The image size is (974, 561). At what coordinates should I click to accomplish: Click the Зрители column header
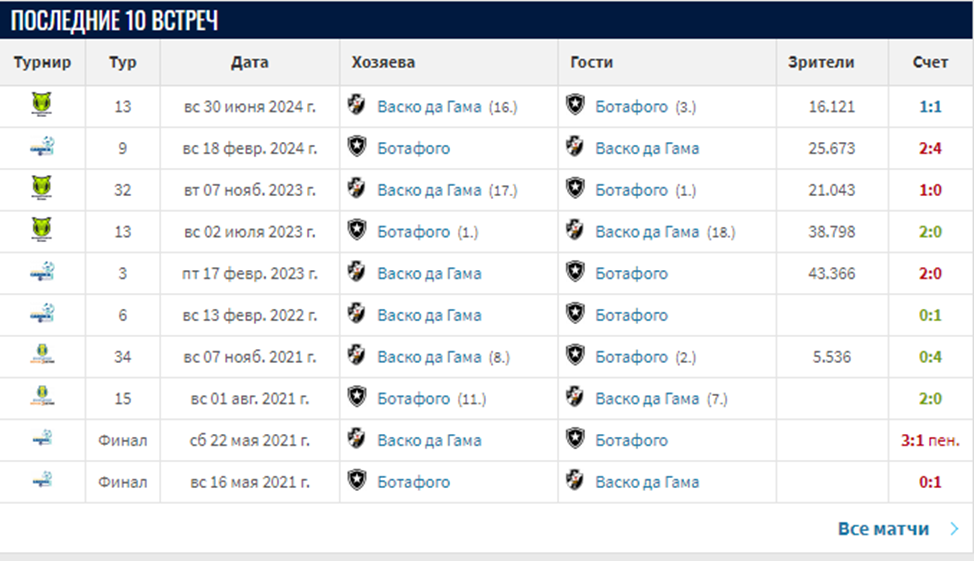pyautogui.click(x=821, y=62)
